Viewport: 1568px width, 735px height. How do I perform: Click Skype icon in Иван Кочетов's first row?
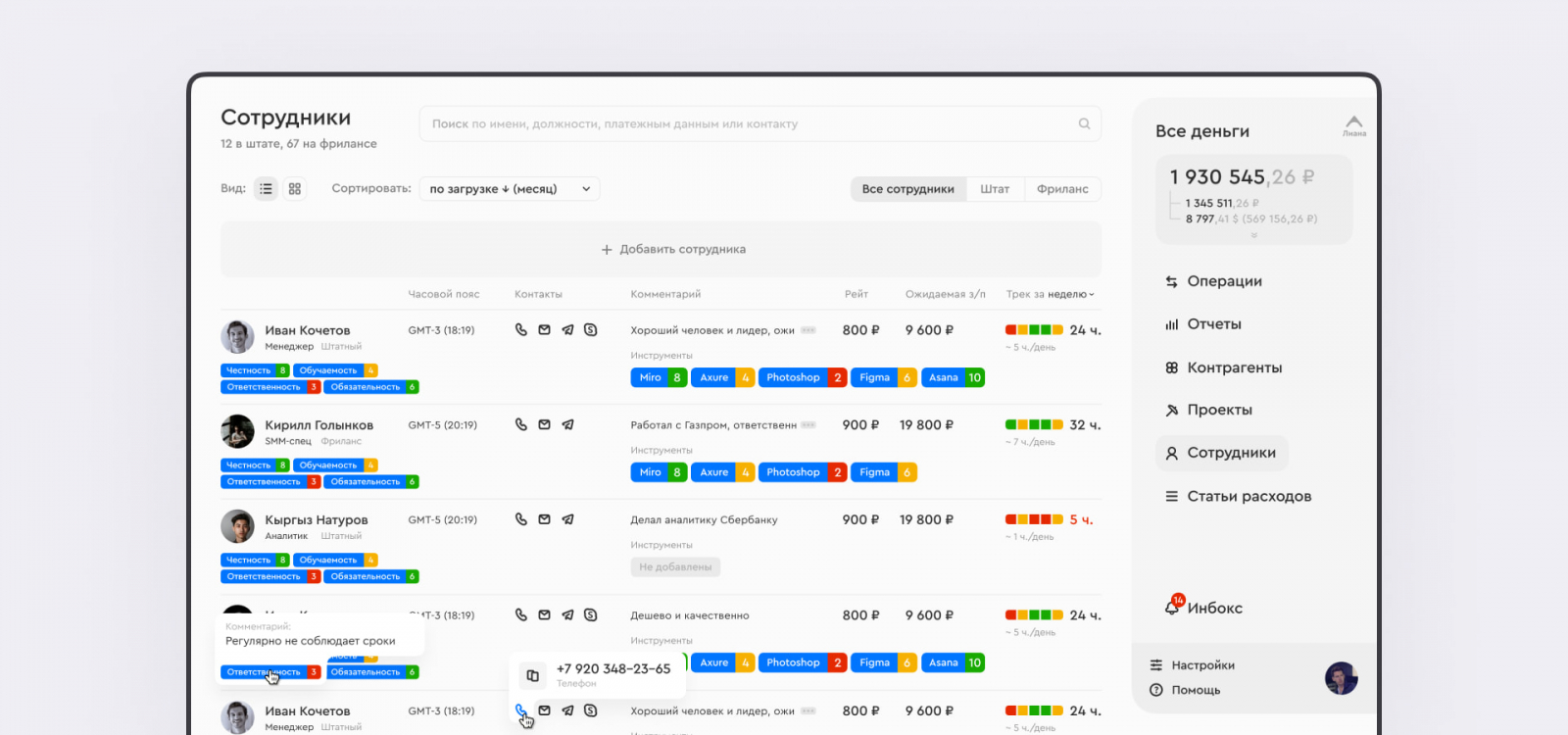tap(591, 330)
